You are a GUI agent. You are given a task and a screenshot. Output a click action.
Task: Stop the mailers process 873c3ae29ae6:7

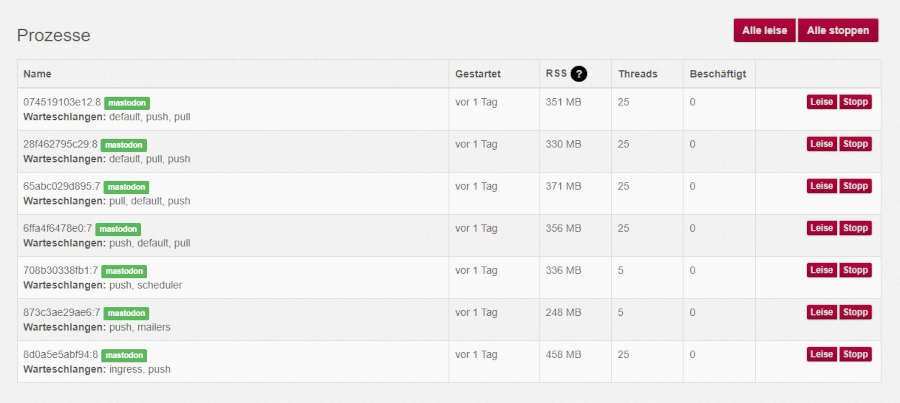[x=855, y=312]
